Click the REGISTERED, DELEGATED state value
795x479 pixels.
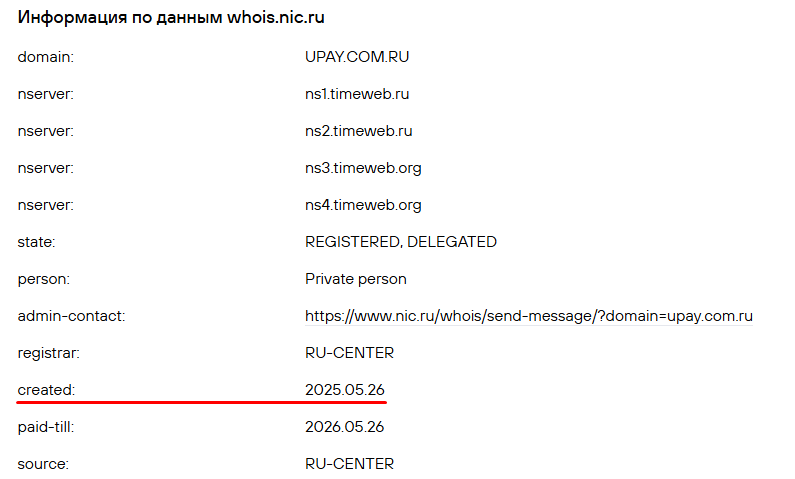pyautogui.click(x=400, y=242)
